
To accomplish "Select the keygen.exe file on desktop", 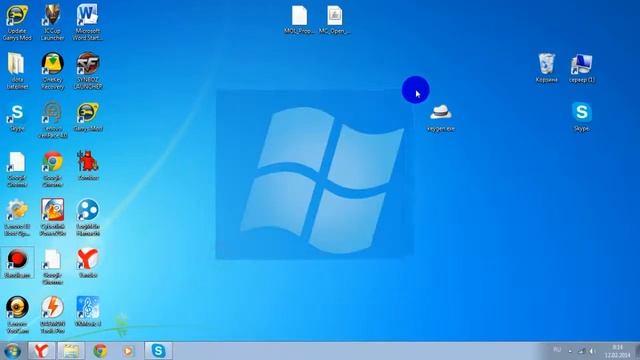I will coord(440,118).
